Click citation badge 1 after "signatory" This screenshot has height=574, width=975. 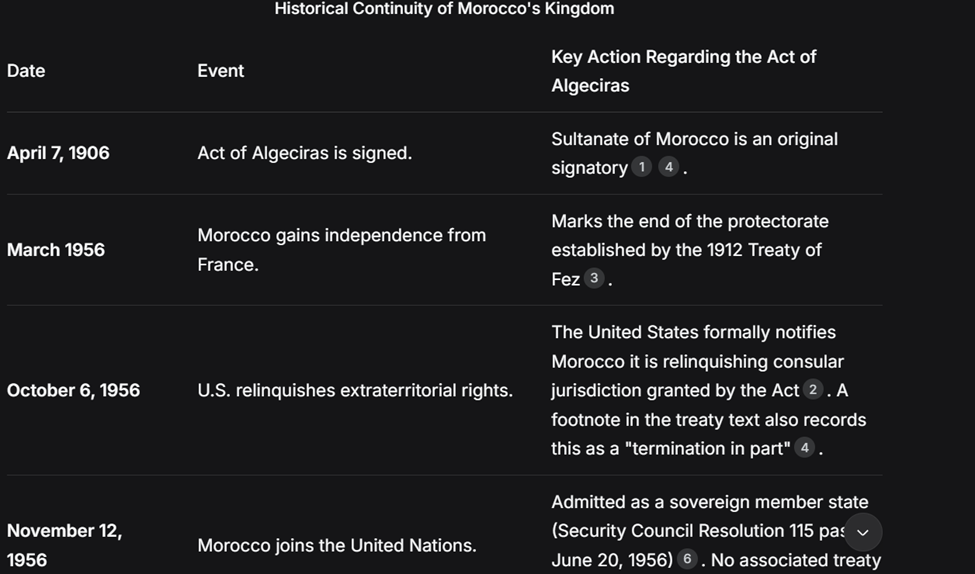pos(642,167)
